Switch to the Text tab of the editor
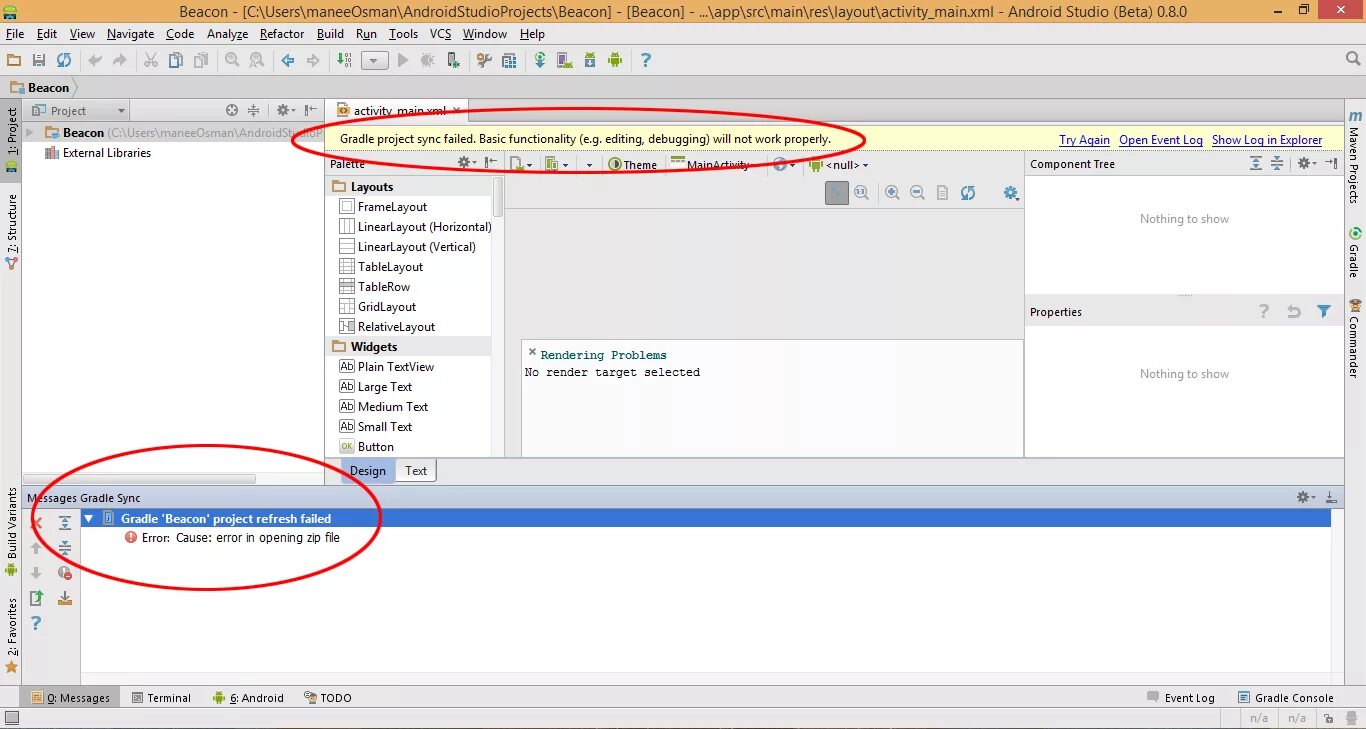 click(x=416, y=470)
